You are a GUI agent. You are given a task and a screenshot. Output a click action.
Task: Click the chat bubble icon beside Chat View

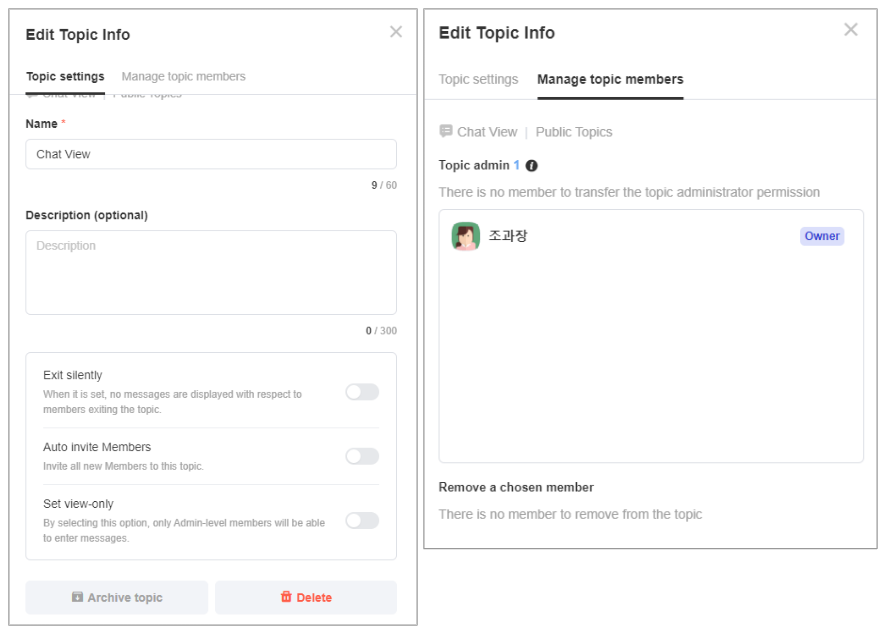point(446,131)
